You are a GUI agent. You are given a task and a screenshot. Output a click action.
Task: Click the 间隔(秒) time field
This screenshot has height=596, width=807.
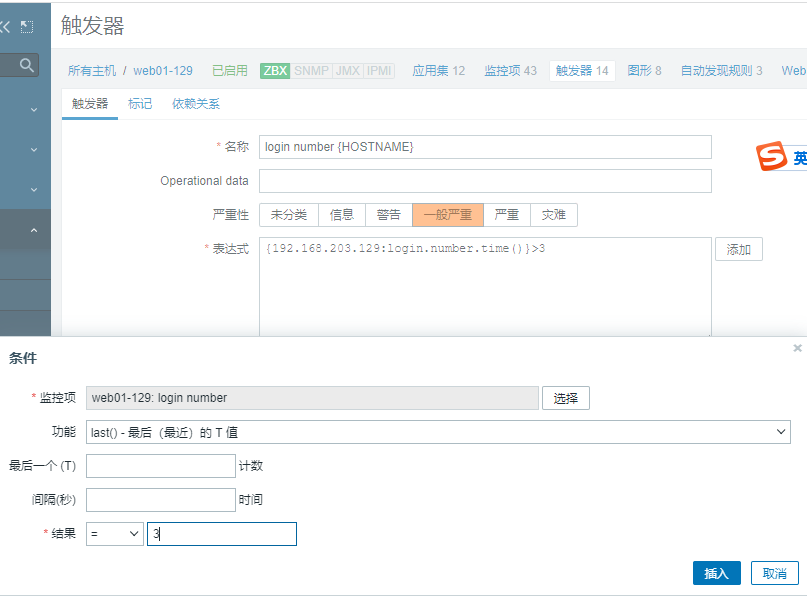(161, 500)
